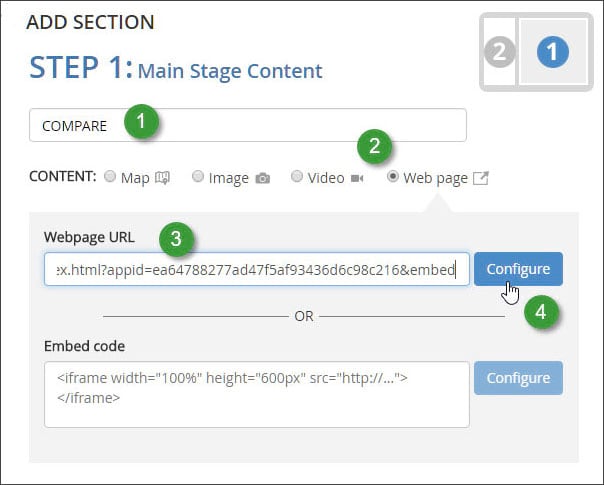Select the Video content radio button
The width and height of the screenshot is (604, 485).
tap(297, 177)
